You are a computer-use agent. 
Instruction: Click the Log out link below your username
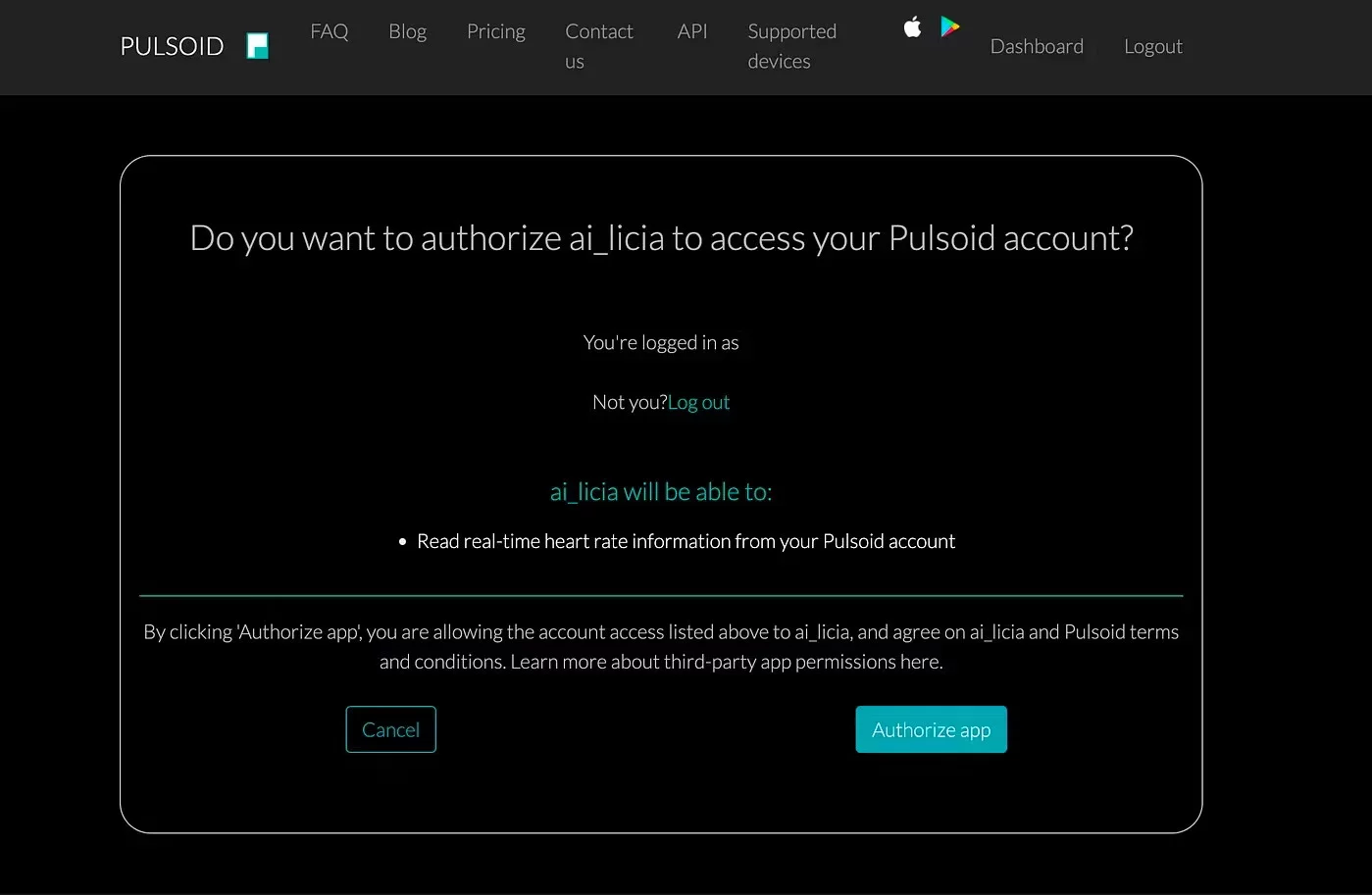click(x=698, y=402)
